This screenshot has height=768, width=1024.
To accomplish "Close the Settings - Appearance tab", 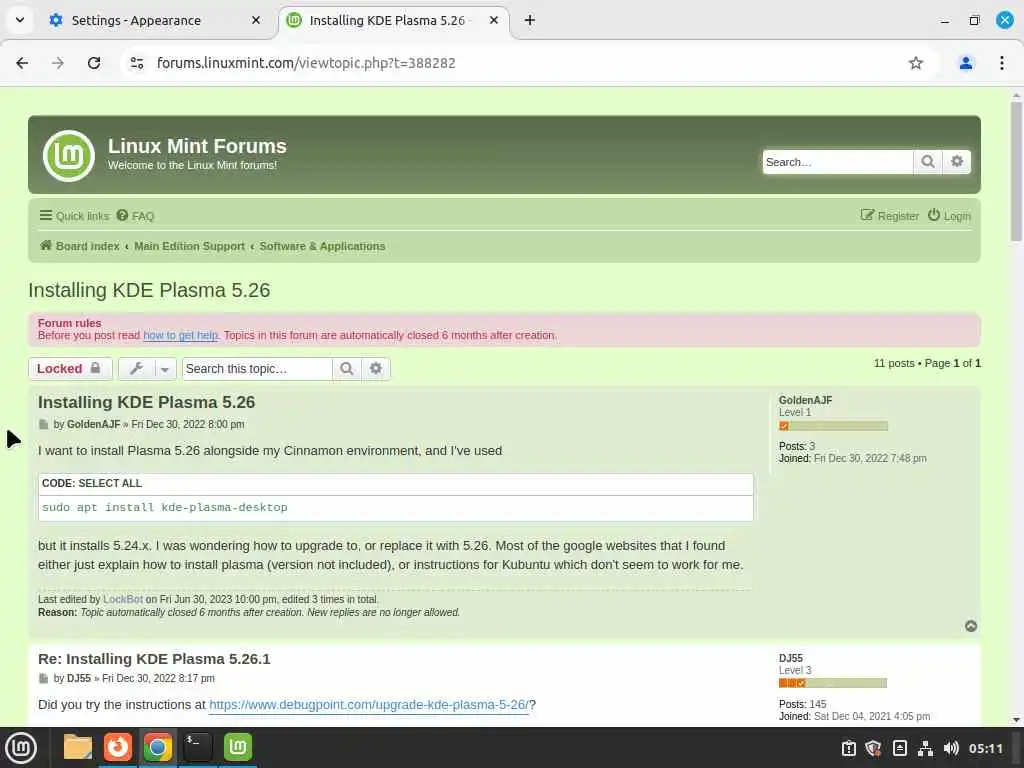I will (x=256, y=20).
